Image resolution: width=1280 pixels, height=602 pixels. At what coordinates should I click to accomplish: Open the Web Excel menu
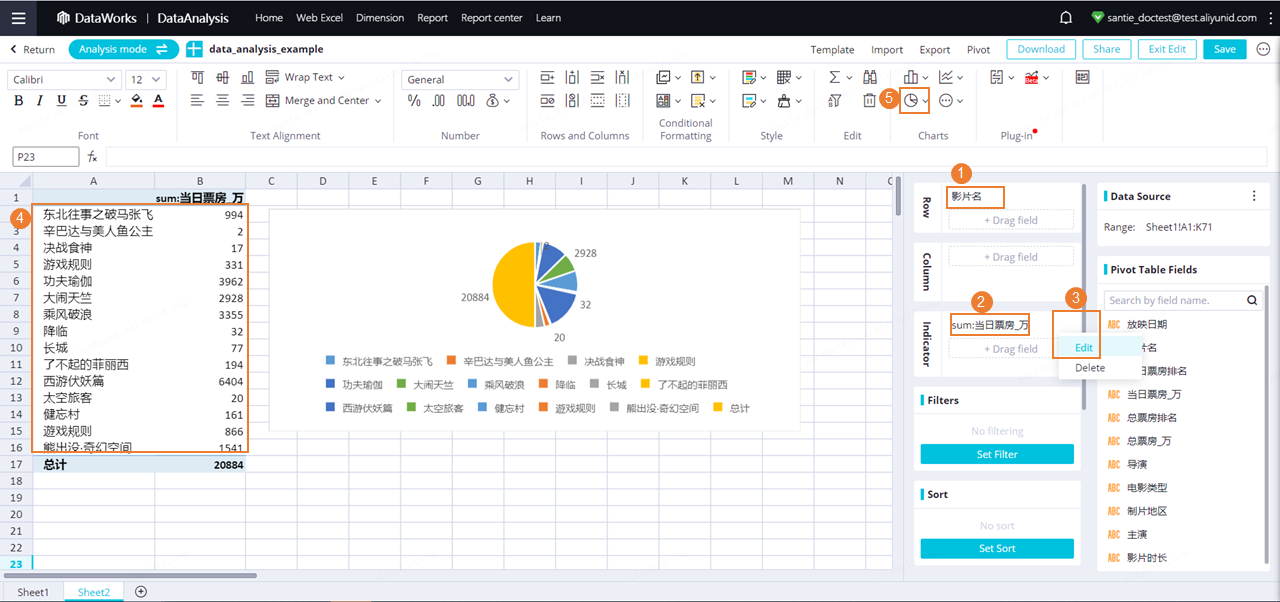coord(320,18)
